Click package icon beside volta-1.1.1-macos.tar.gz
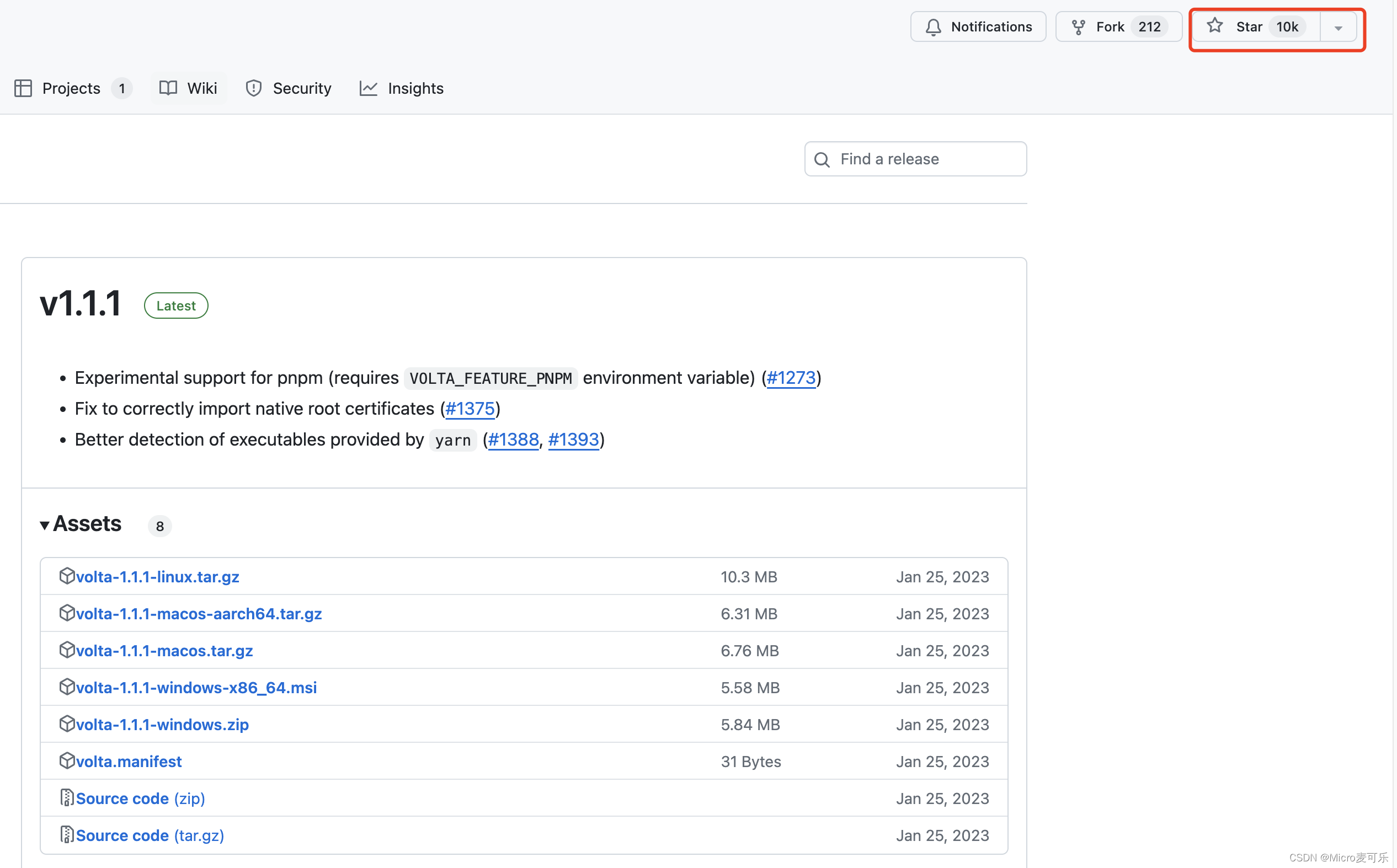Image resolution: width=1397 pixels, height=868 pixels. pyautogui.click(x=67, y=649)
